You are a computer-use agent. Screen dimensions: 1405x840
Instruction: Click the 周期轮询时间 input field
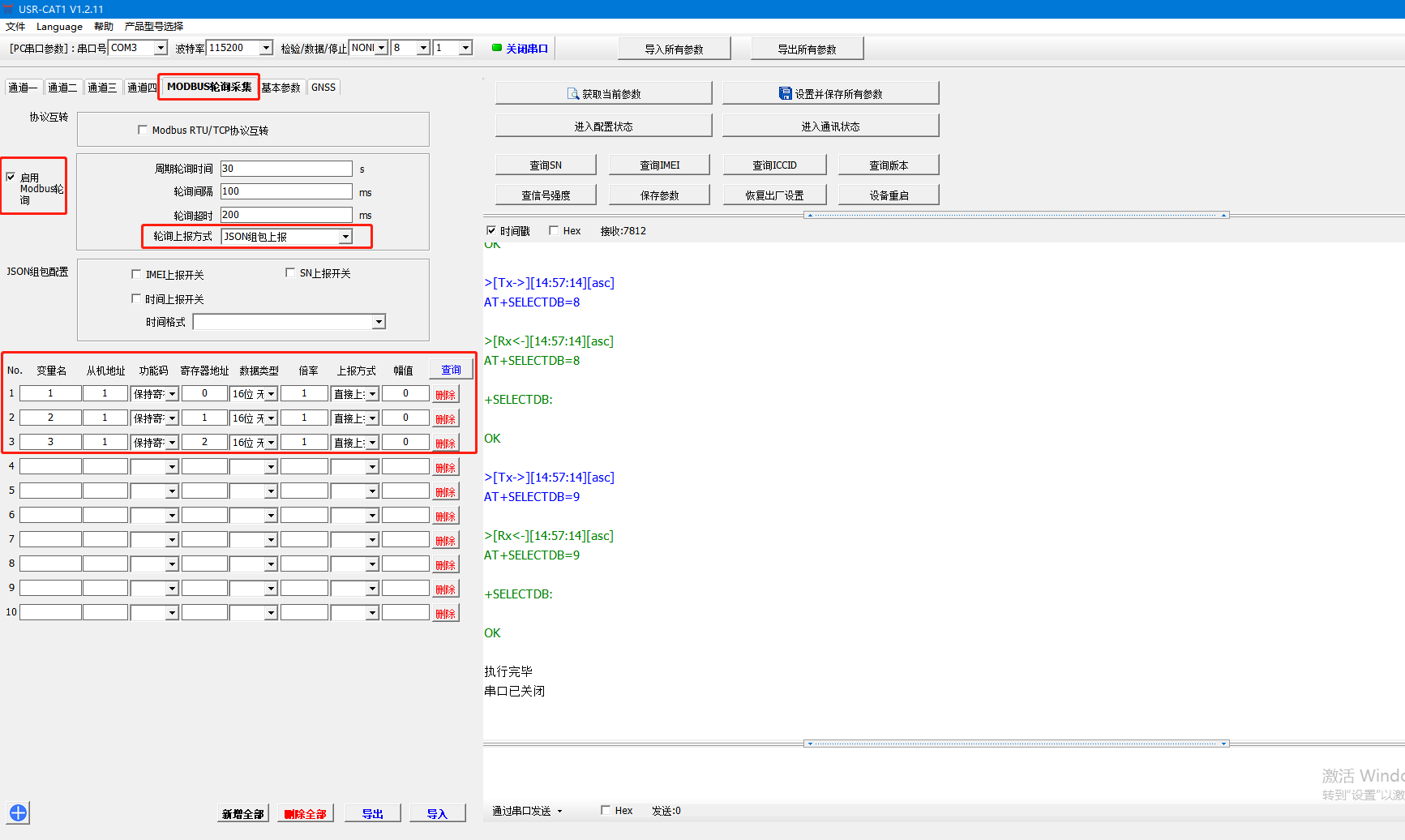(x=285, y=169)
